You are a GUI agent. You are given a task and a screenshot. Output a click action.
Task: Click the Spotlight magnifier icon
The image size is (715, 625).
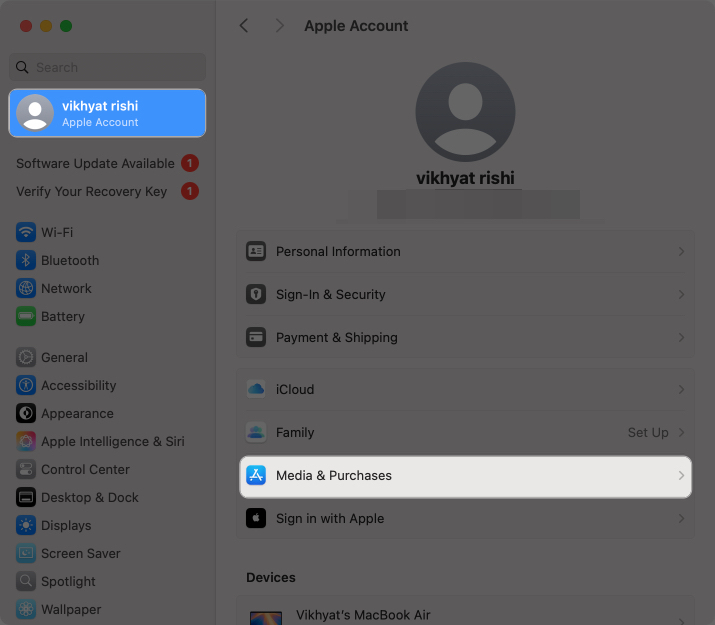point(26,581)
